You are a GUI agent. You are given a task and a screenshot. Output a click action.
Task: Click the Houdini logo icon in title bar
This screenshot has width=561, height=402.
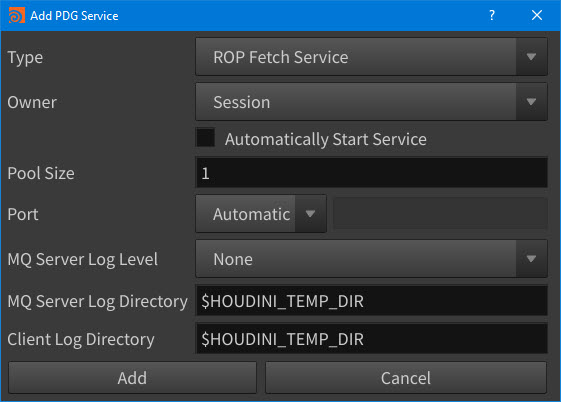[16, 15]
